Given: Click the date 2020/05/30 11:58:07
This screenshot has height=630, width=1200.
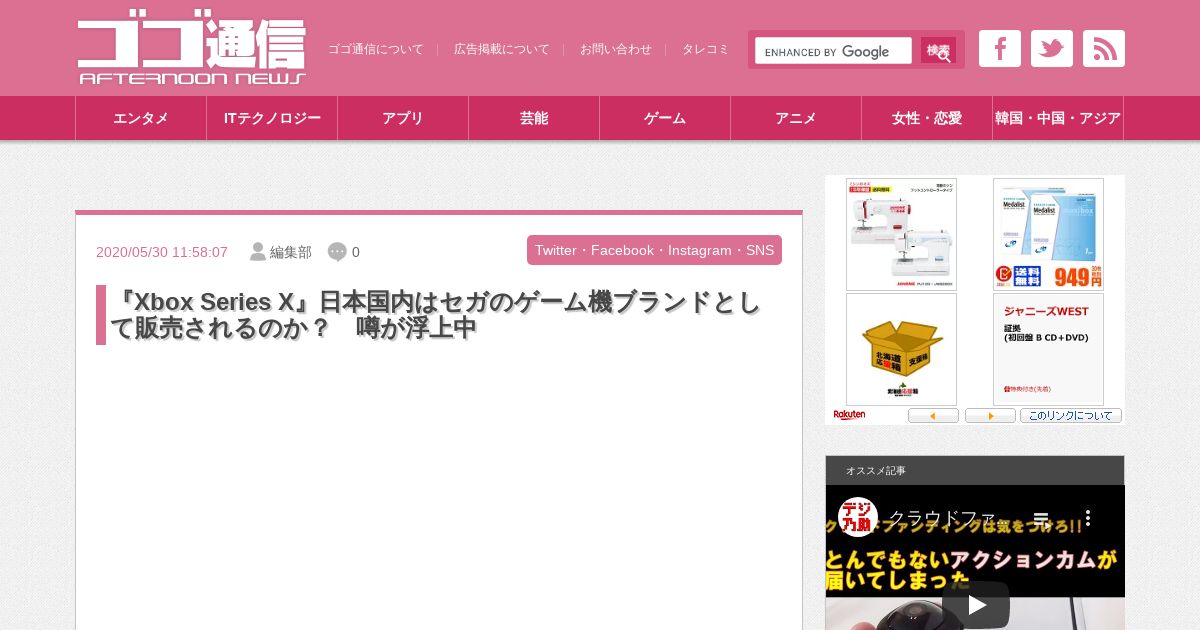Looking at the screenshot, I should [x=162, y=252].
